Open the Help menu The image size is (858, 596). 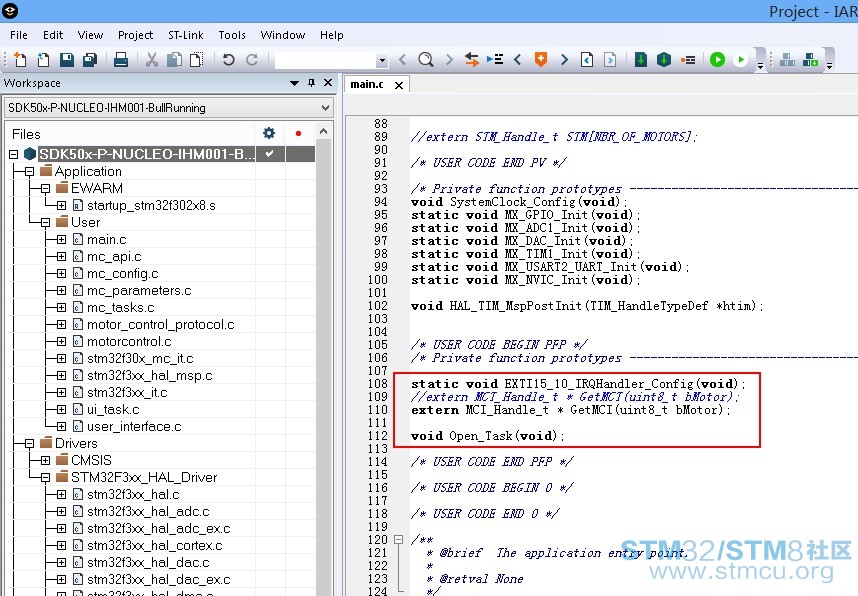(332, 35)
